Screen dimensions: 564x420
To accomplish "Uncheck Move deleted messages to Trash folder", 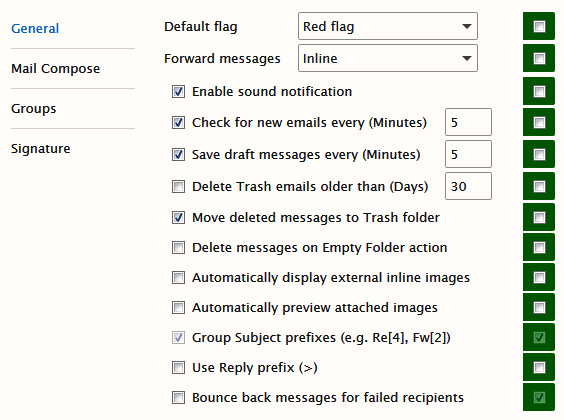I will [x=178, y=217].
